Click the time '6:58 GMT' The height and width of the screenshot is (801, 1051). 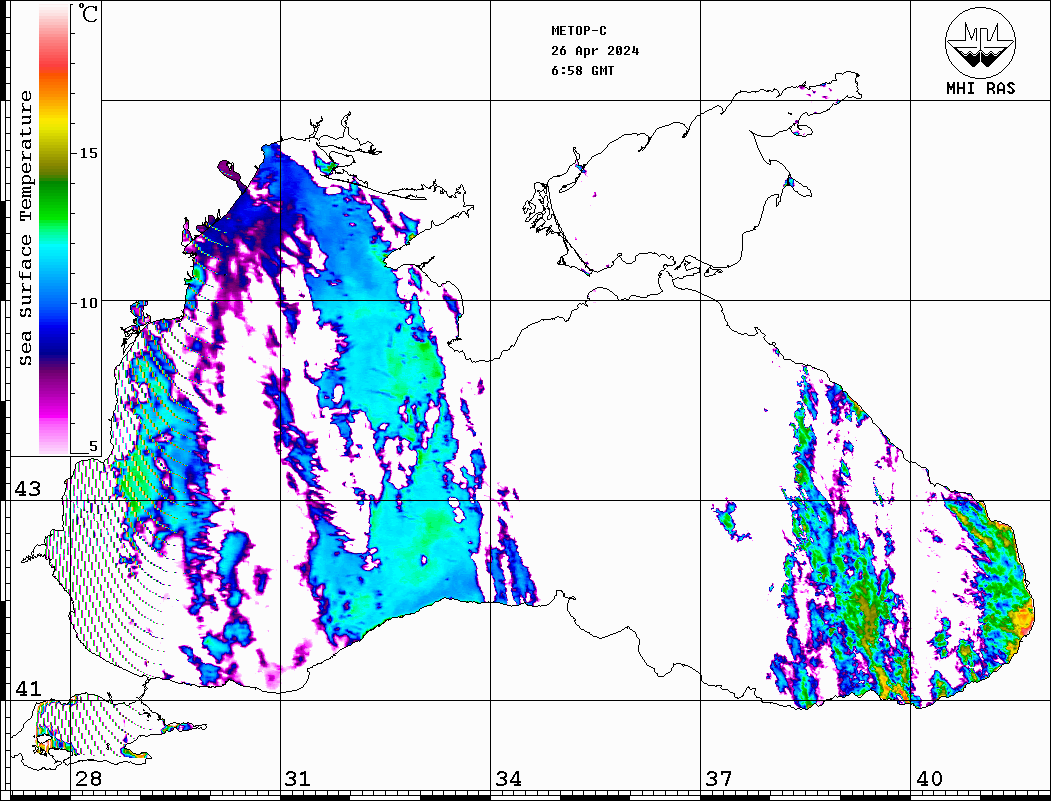[x=583, y=71]
